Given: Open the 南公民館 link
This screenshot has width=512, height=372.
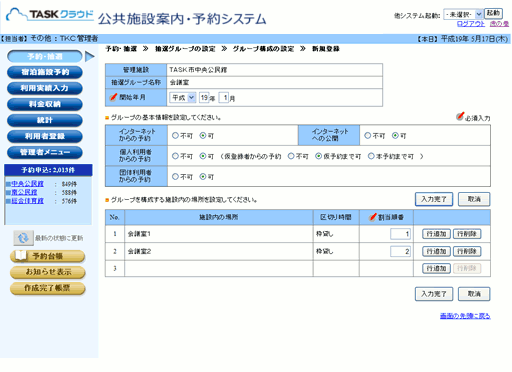Looking at the screenshot, I should pyautogui.click(x=24, y=192).
